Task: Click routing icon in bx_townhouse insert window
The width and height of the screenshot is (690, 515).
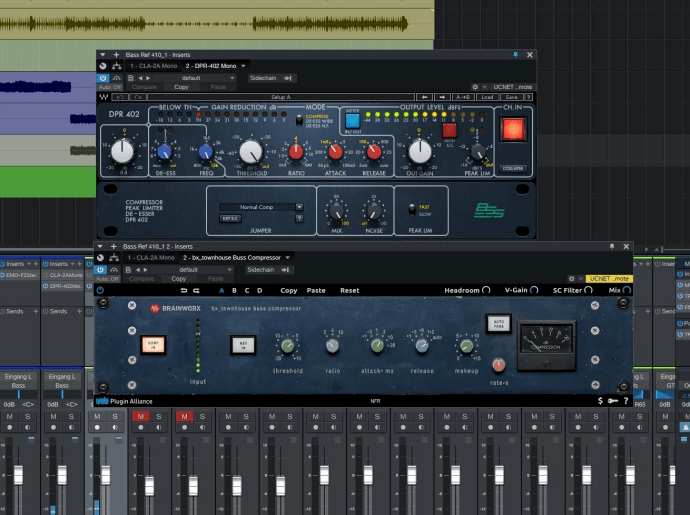Action: tap(114, 258)
